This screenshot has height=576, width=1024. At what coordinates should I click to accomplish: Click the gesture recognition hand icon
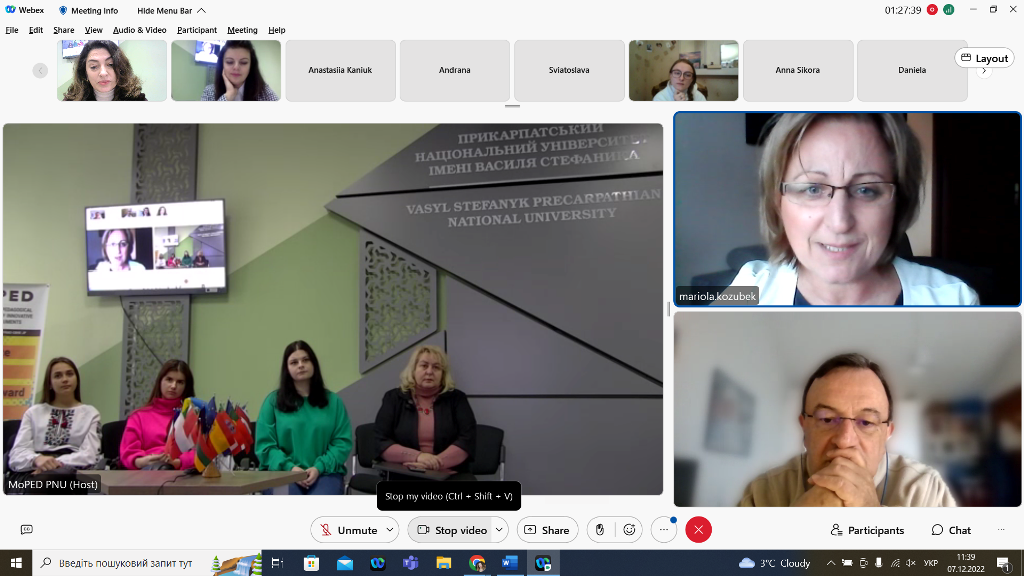[600, 530]
